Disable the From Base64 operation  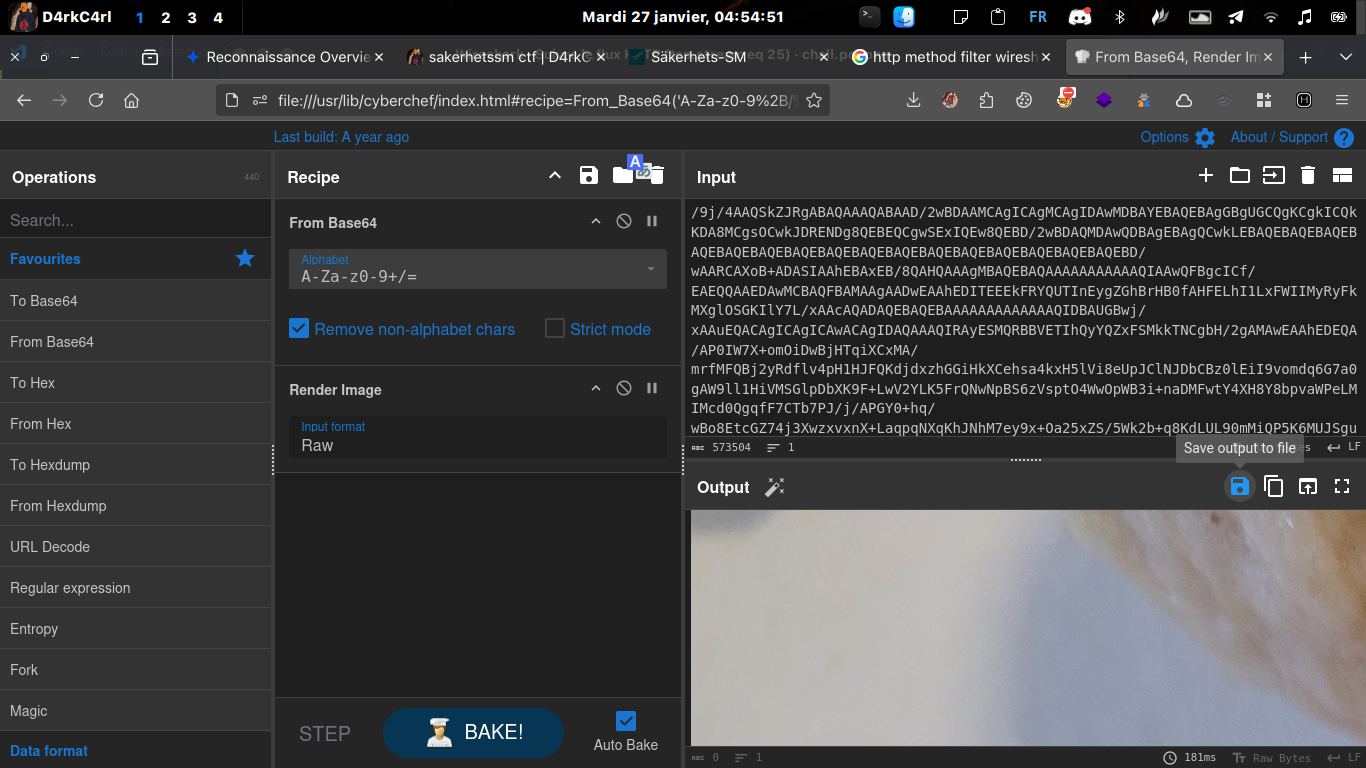pyautogui.click(x=624, y=222)
